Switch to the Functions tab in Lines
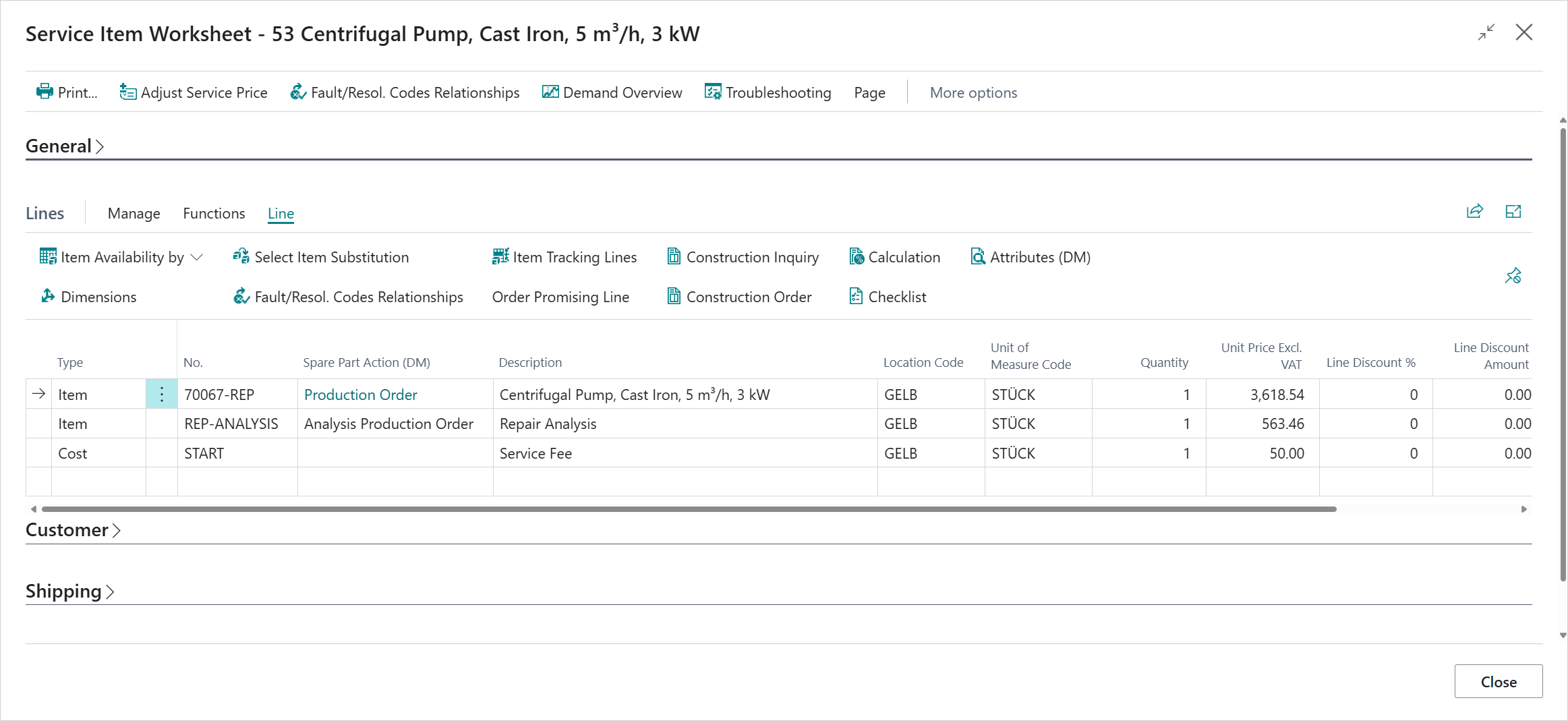This screenshot has width=1568, height=721. [214, 213]
